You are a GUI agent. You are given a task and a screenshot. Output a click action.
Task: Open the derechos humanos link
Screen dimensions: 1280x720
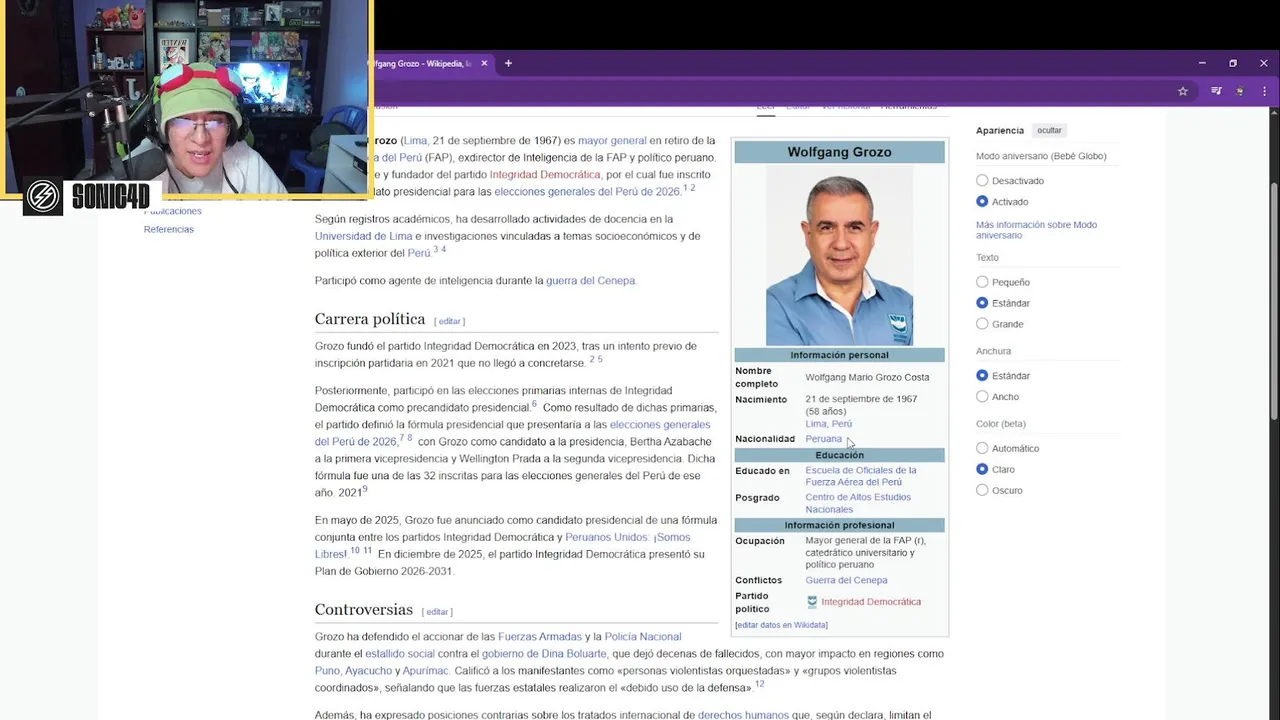[743, 715]
